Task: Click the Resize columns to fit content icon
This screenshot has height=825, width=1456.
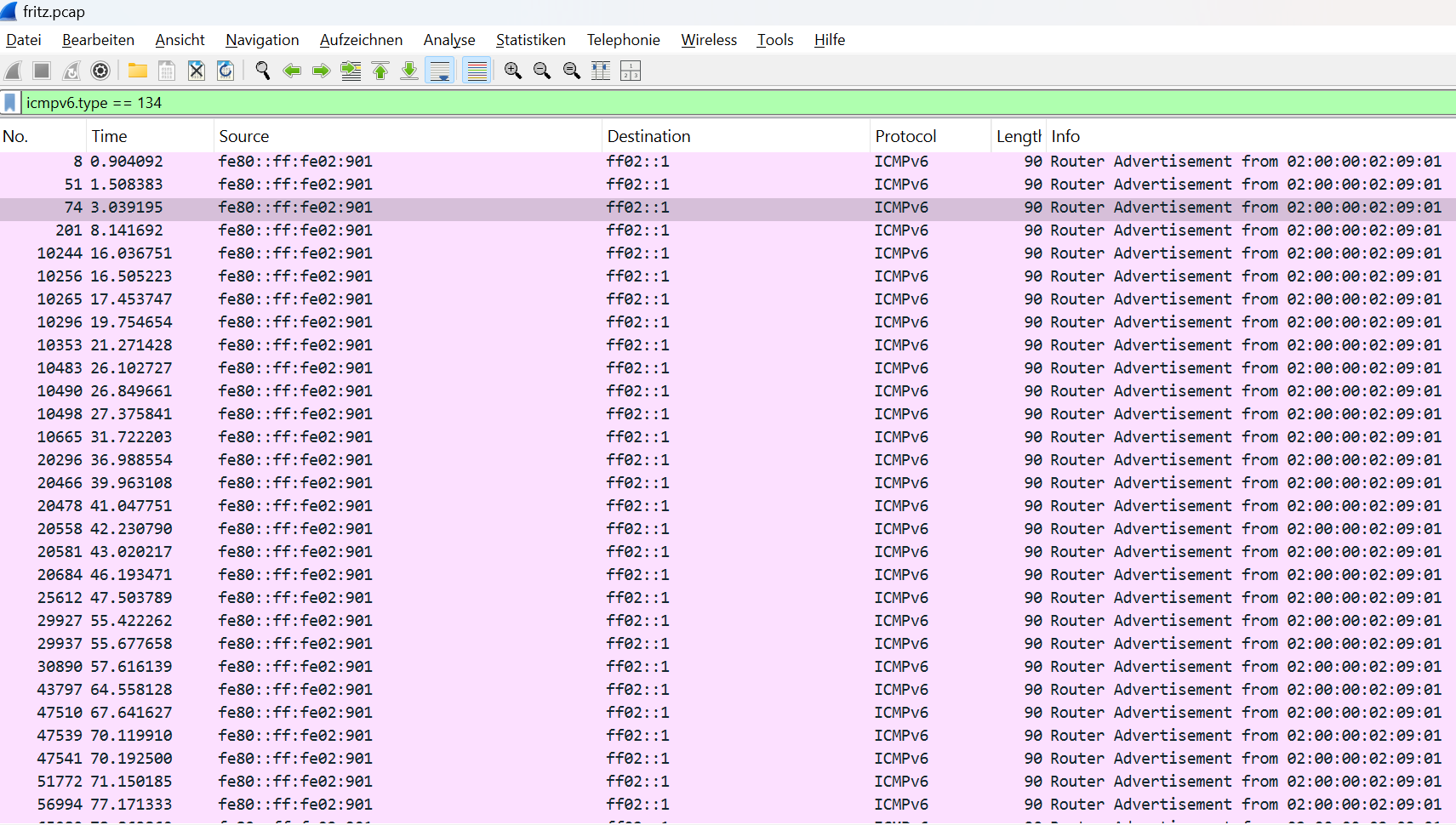Action: coord(601,71)
